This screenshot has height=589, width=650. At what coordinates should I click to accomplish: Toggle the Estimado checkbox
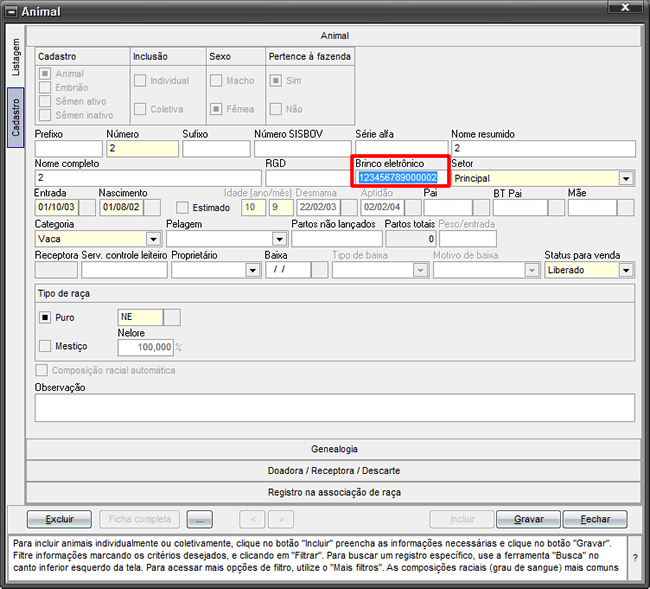click(182, 208)
